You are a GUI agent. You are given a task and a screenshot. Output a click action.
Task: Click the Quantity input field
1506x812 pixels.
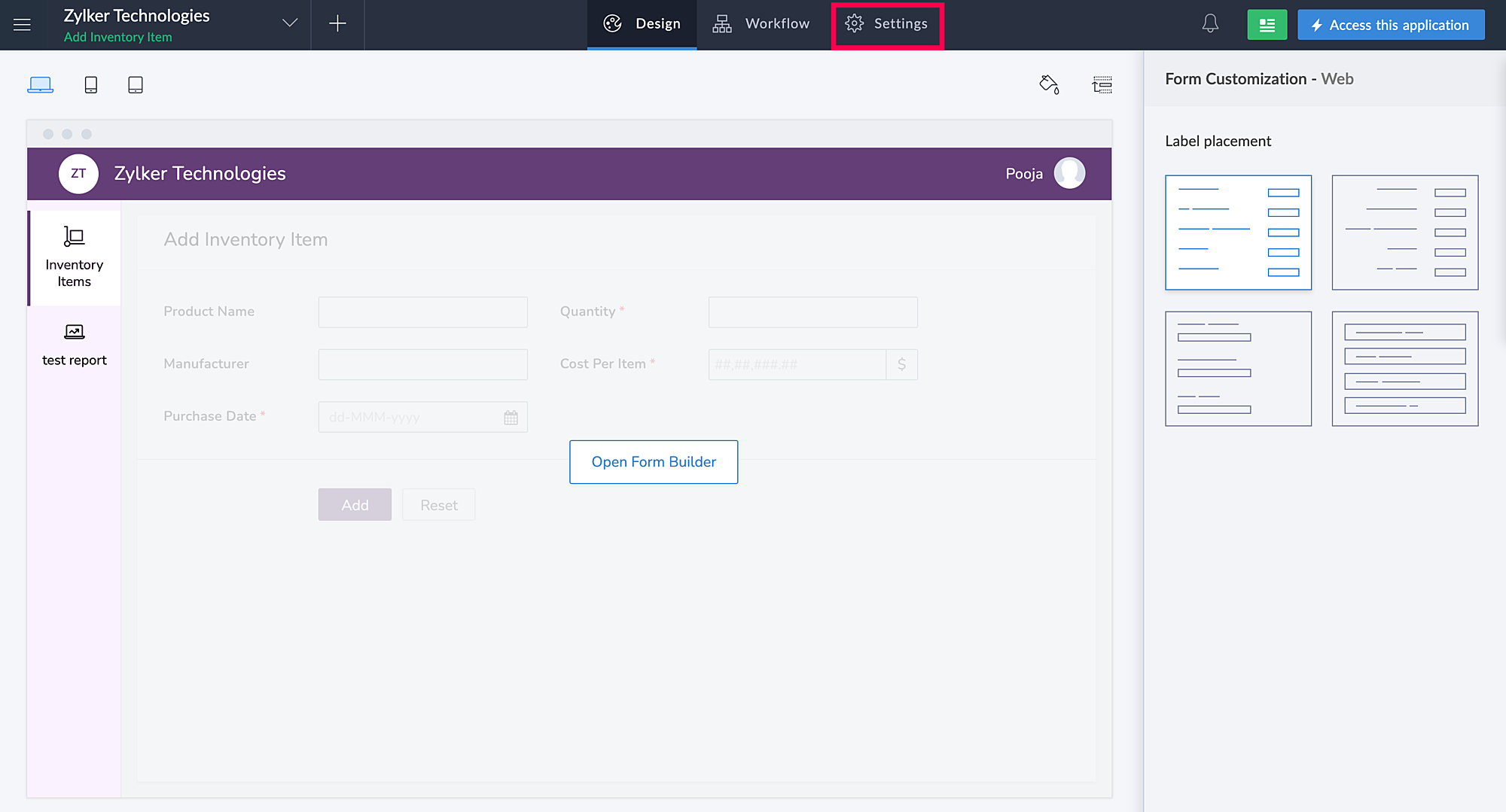click(813, 312)
